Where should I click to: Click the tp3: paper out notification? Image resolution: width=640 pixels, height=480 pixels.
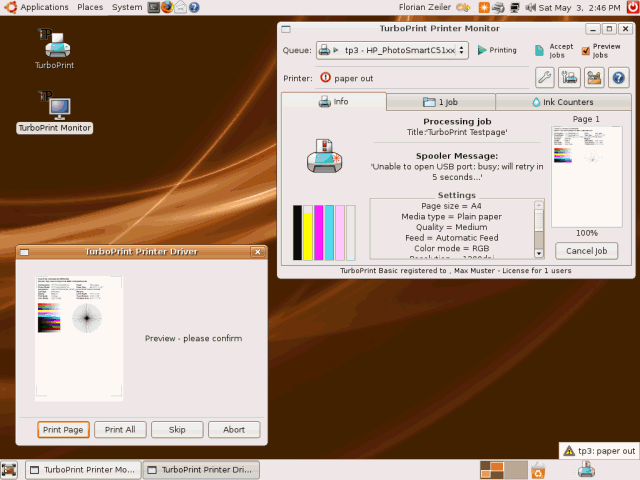(x=599, y=451)
